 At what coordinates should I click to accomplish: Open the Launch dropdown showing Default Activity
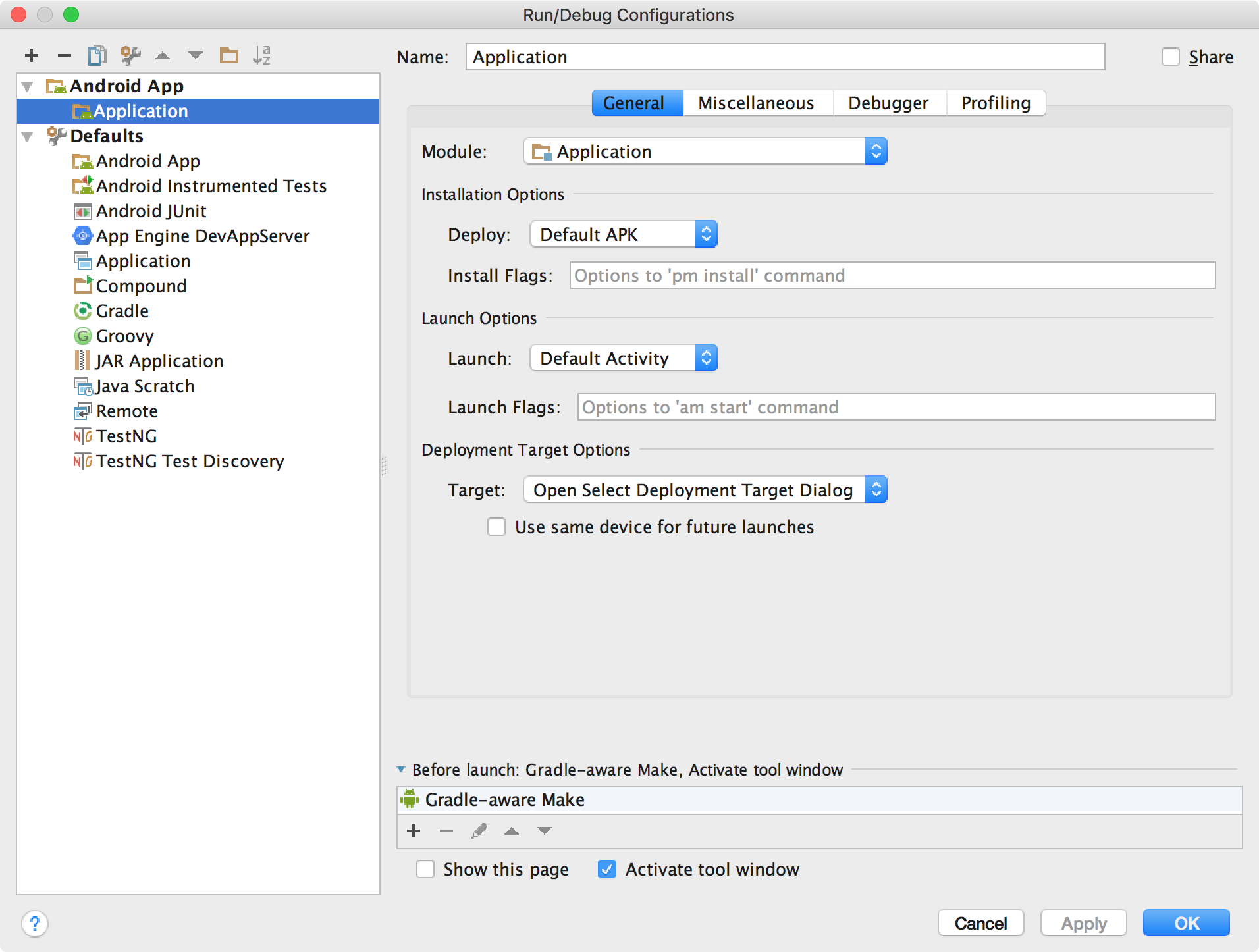[623, 359]
